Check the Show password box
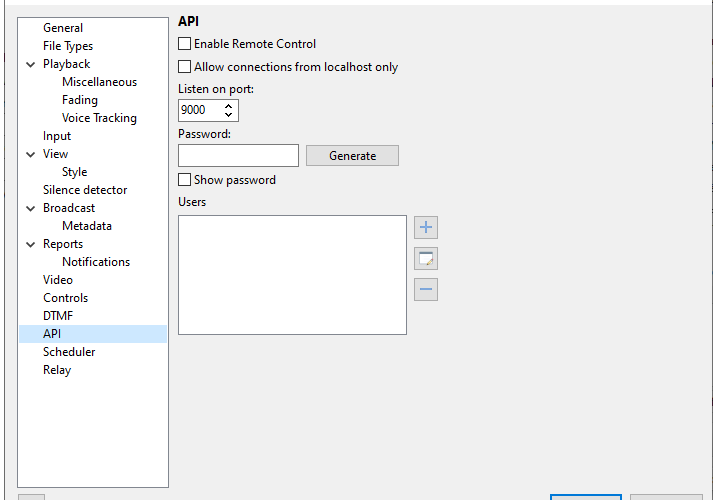 click(185, 179)
